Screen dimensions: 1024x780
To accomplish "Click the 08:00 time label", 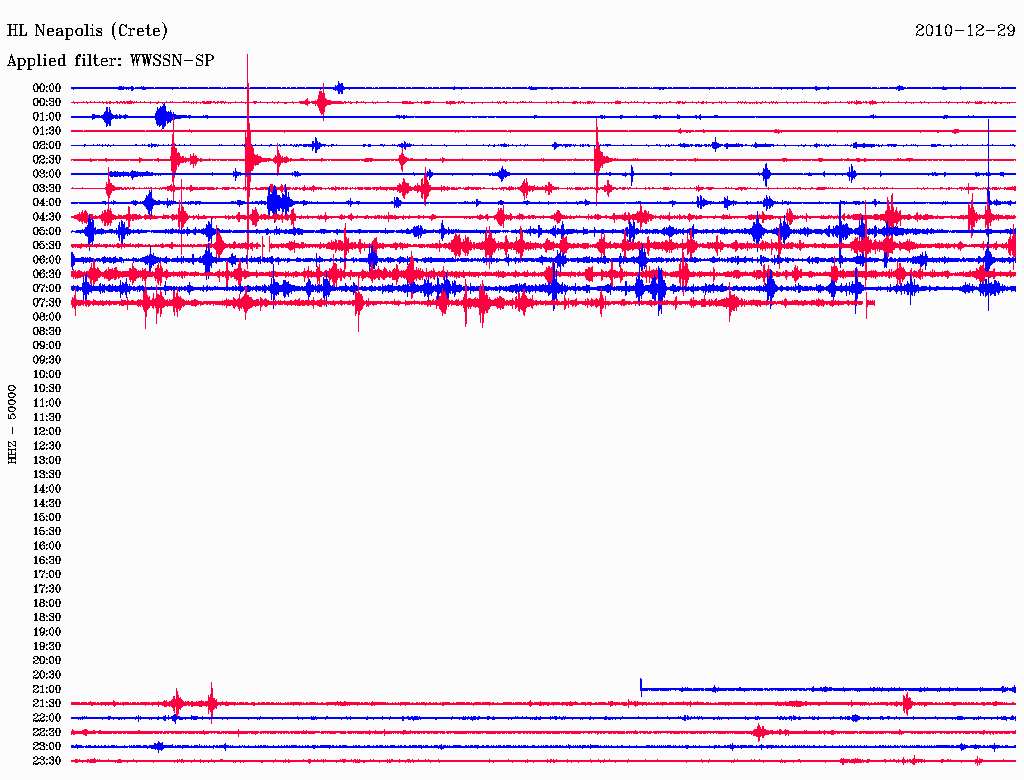I will (x=47, y=317).
